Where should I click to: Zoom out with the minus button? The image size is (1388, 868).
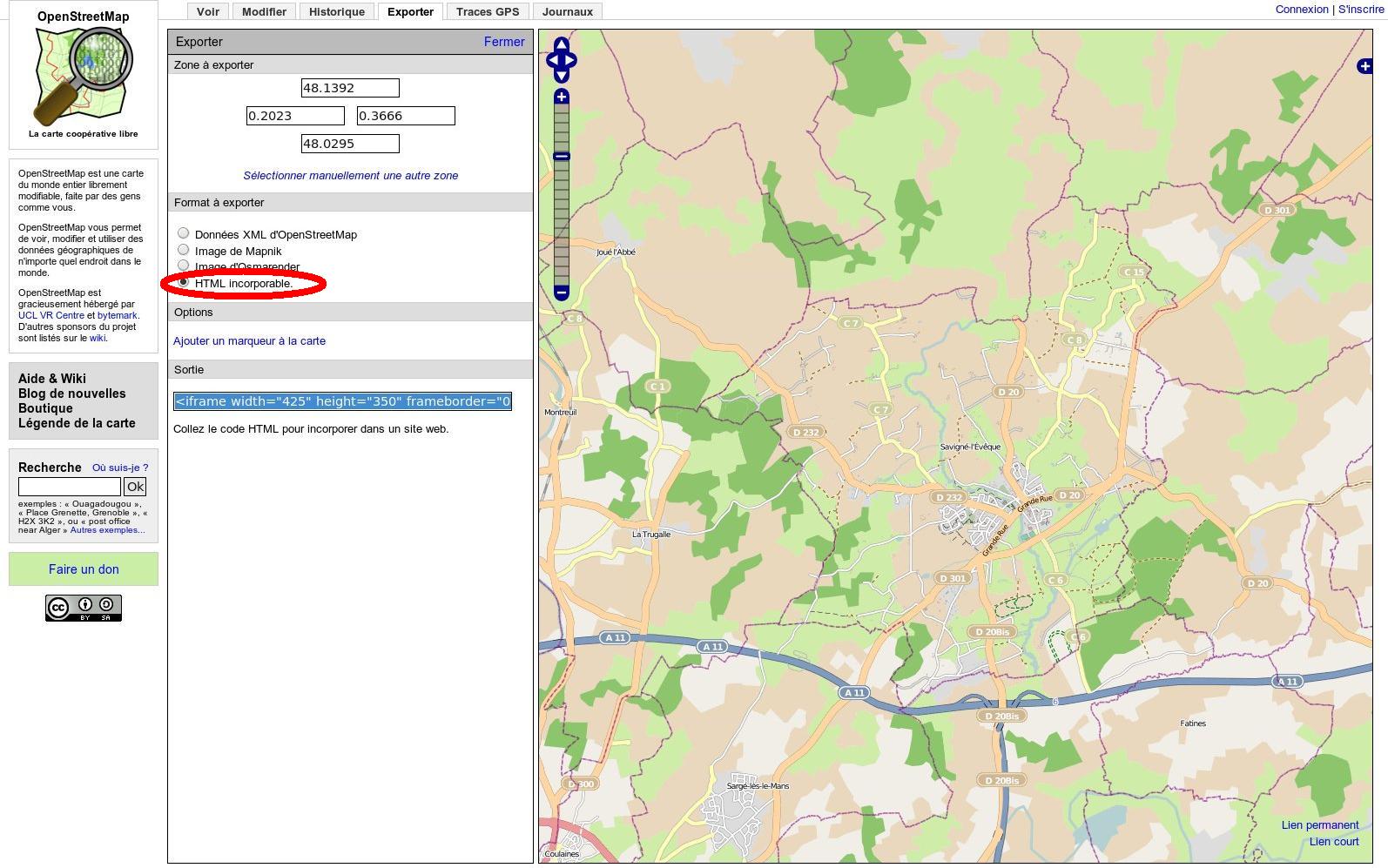pyautogui.click(x=562, y=293)
